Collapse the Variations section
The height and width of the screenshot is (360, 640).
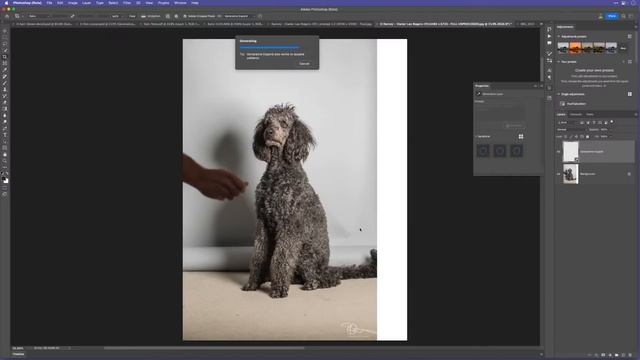476,136
